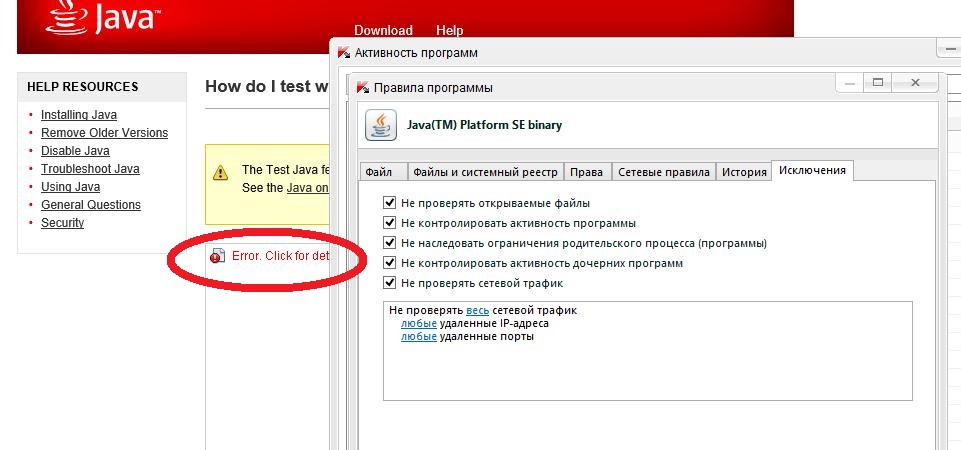Open the Security help link
The height and width of the screenshot is (450, 961).
click(63, 223)
